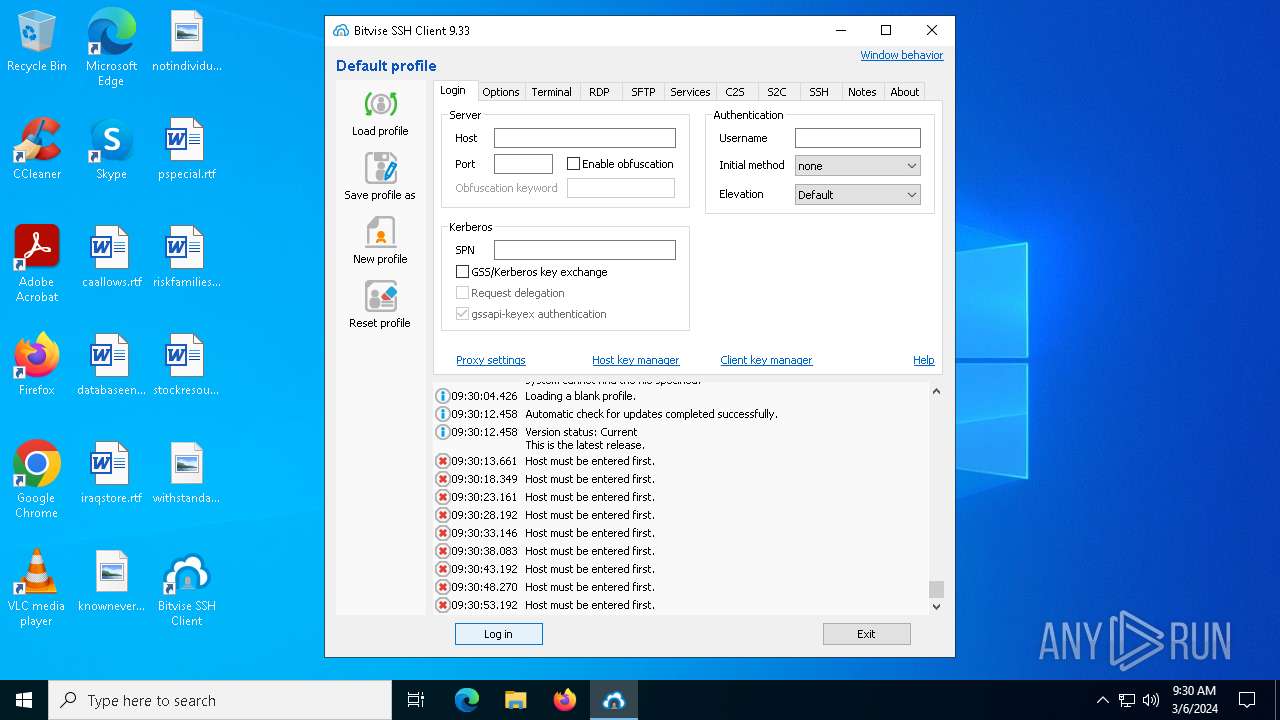Open Edge from the taskbar
Screen dimensions: 1280x720
coord(467,700)
